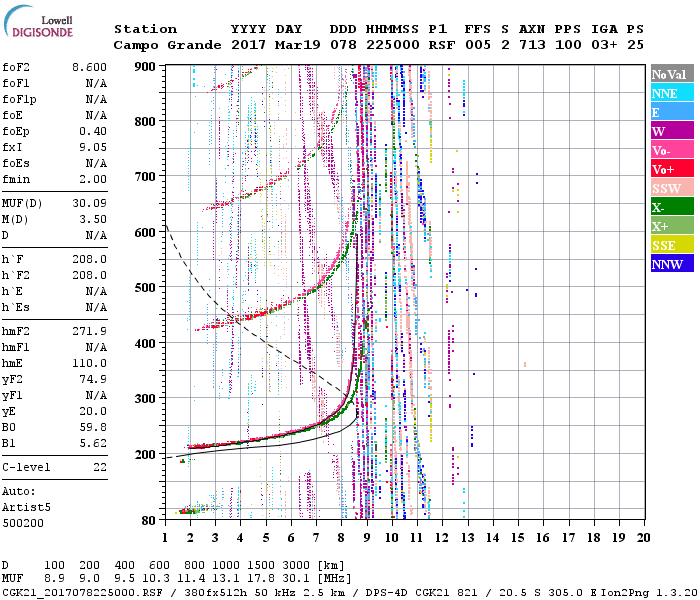Select the Vo+ red legend swatch
The width and height of the screenshot is (700, 600).
tap(672, 169)
